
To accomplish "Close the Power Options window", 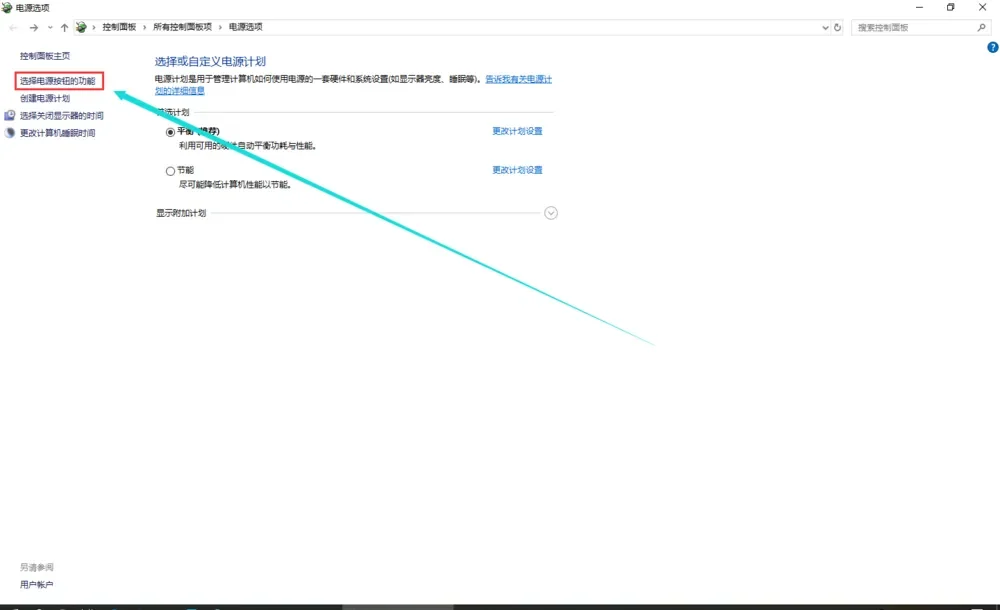I will 982,7.
